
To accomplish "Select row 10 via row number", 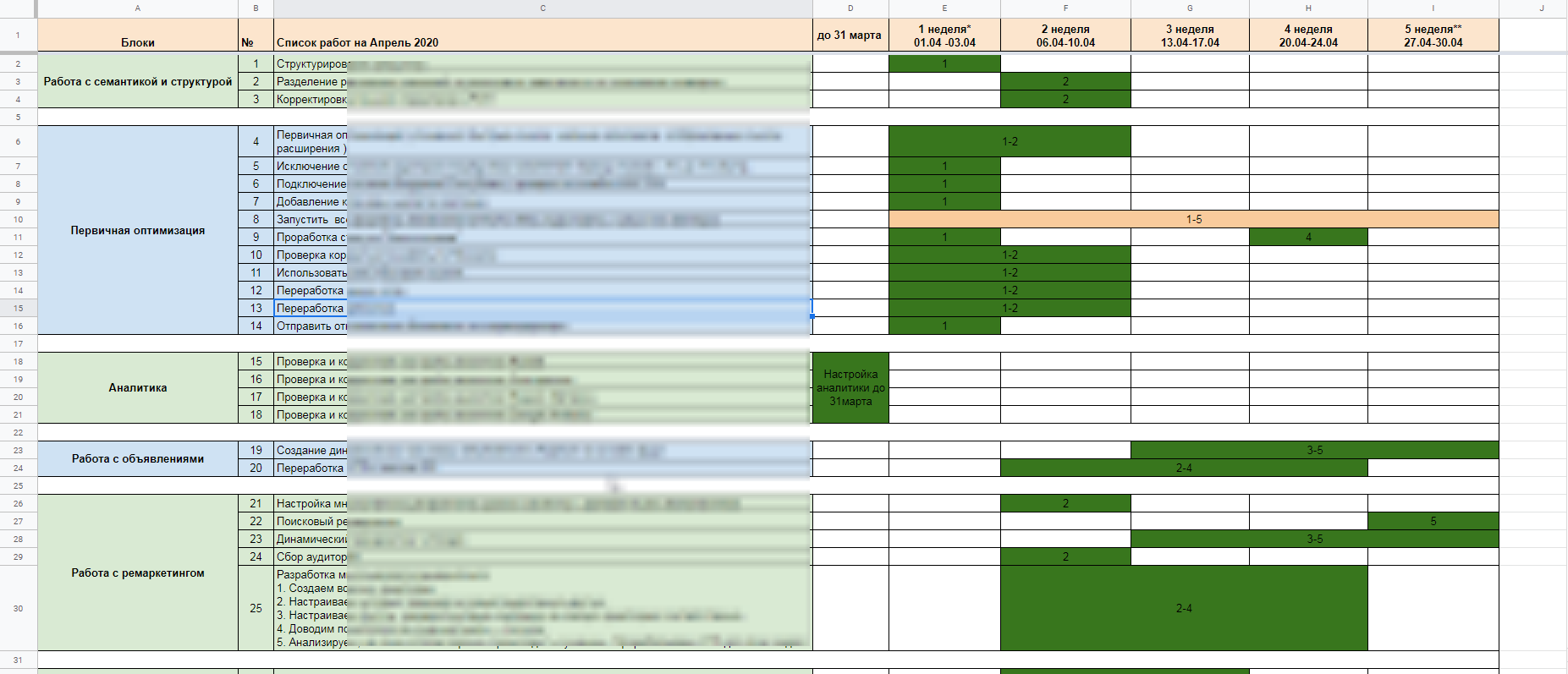I will tap(18, 220).
